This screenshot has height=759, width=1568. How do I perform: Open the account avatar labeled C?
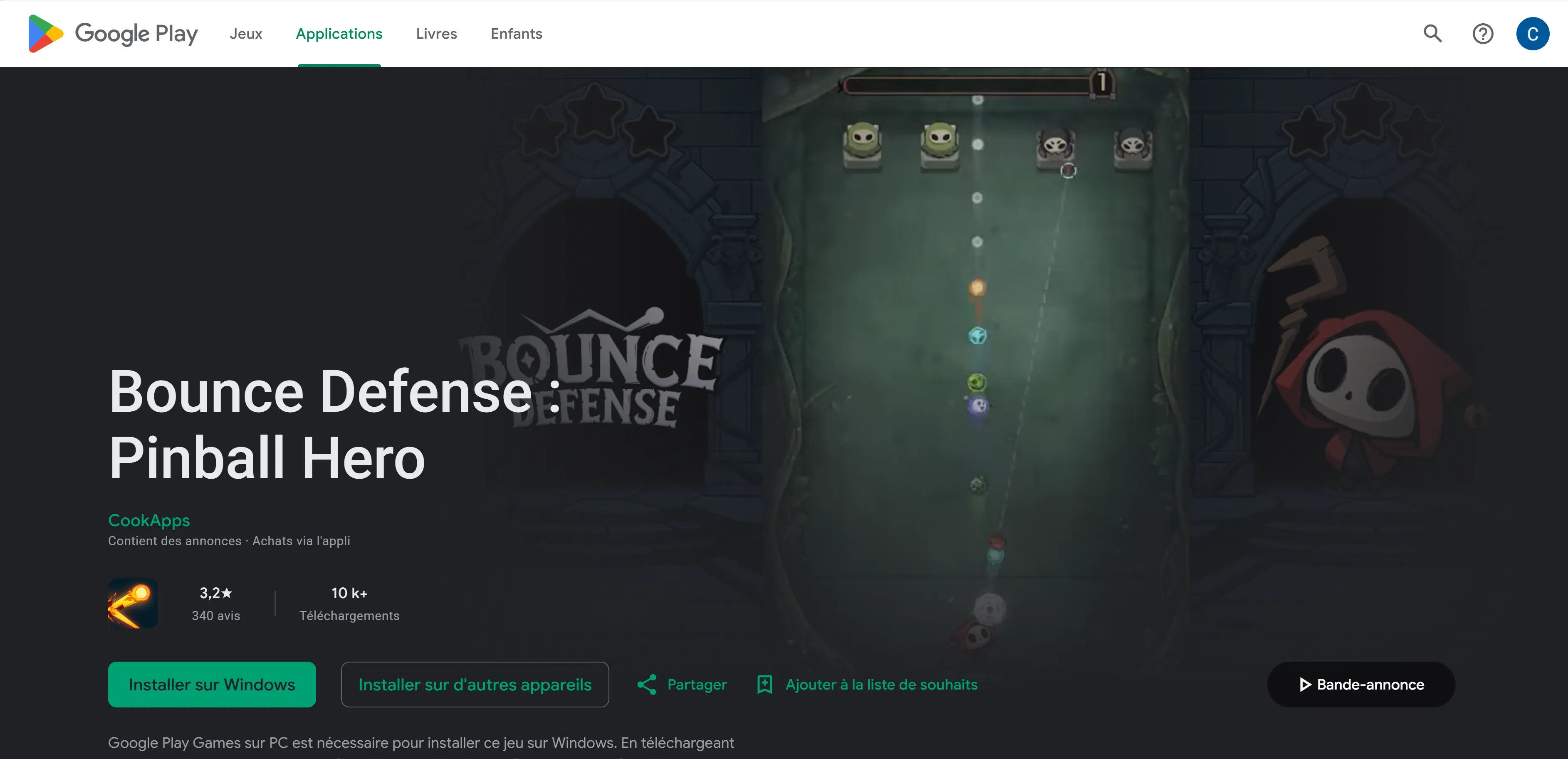coord(1533,33)
